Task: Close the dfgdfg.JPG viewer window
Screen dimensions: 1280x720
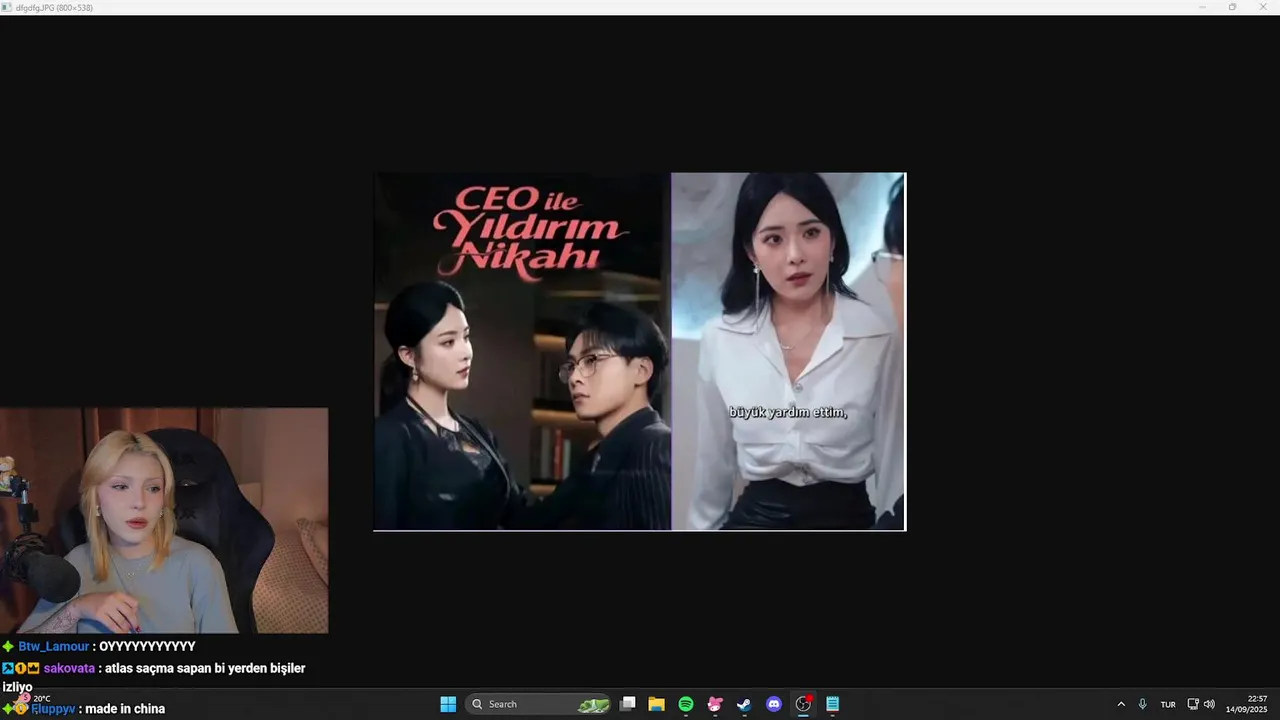Action: click(1262, 7)
